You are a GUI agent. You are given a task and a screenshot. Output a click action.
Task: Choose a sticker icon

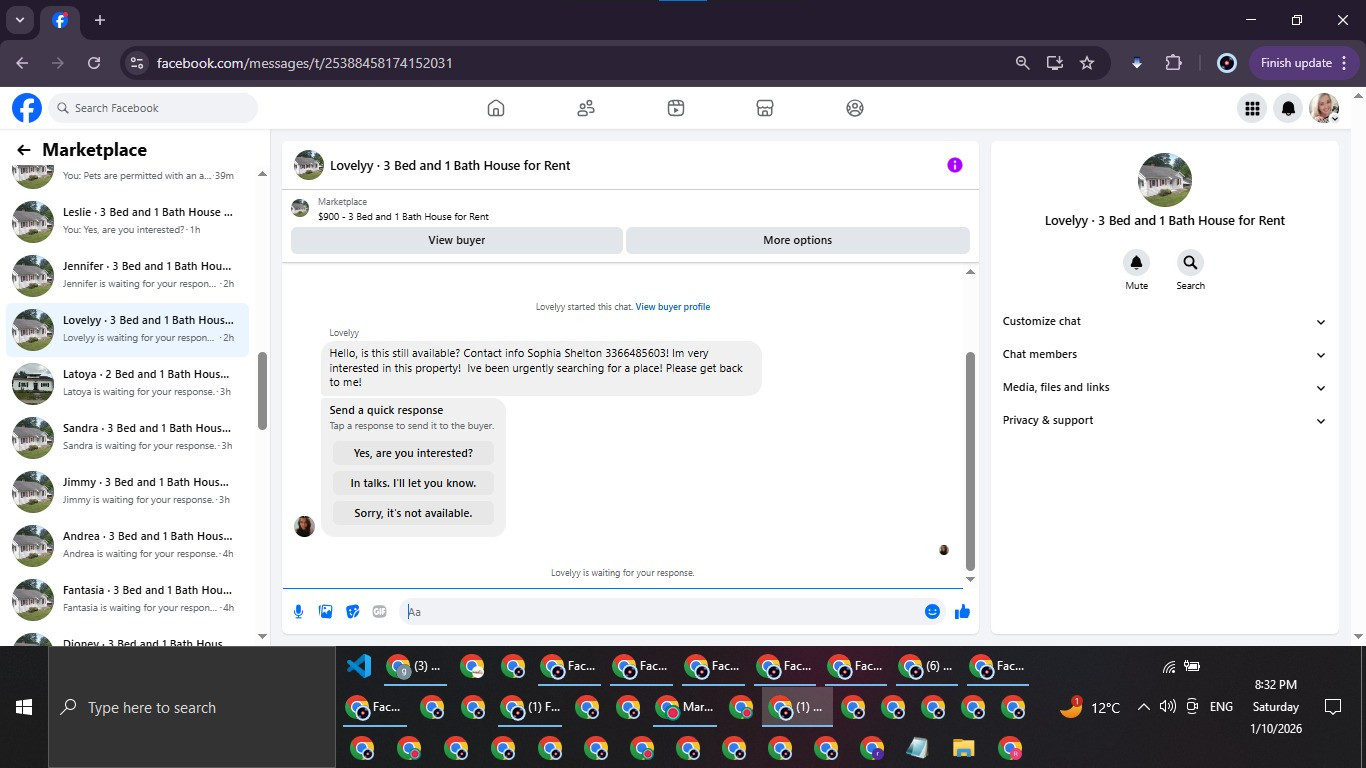[x=352, y=611]
